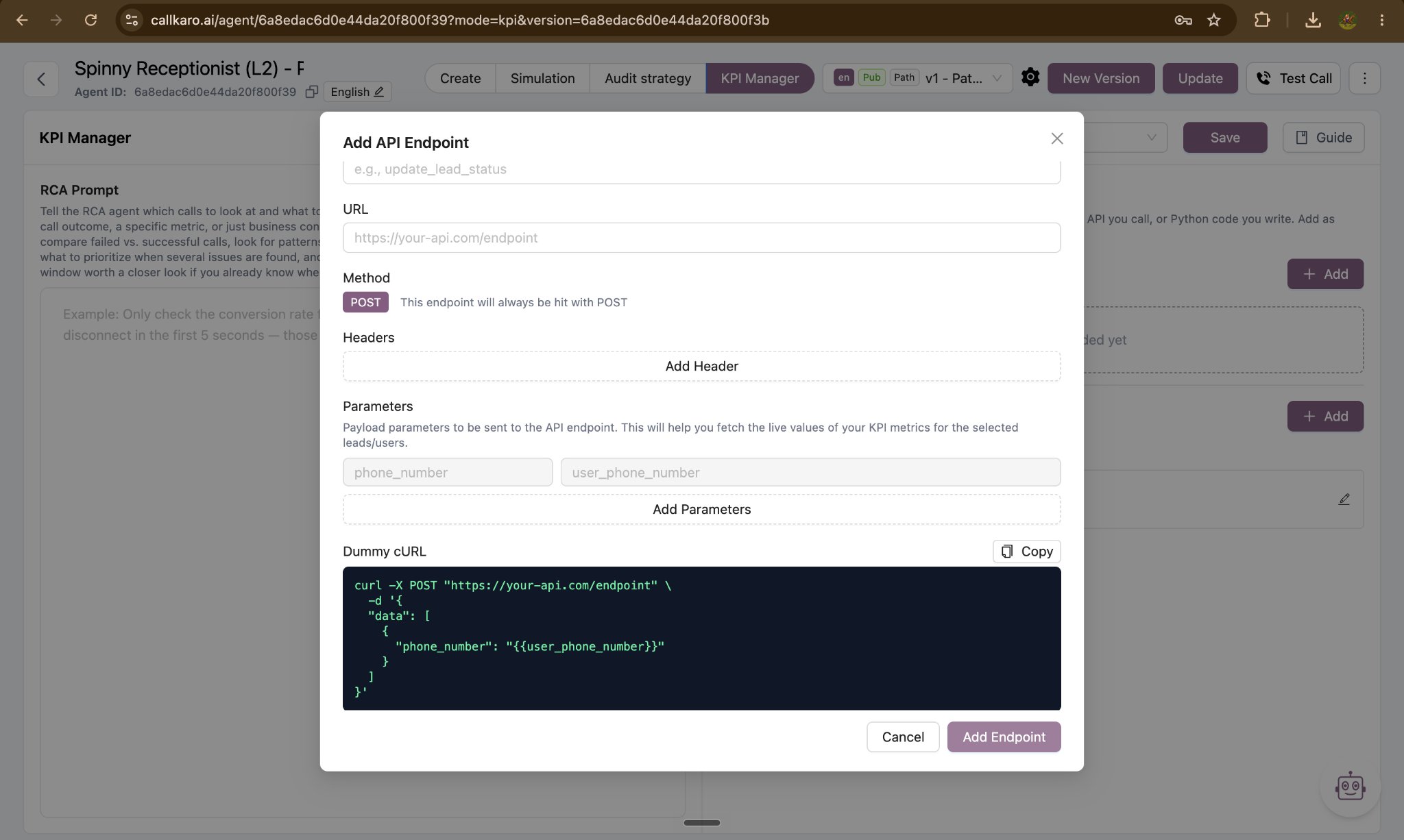This screenshot has height=840, width=1404.
Task: Open the KPI Guide
Action: [1323, 138]
